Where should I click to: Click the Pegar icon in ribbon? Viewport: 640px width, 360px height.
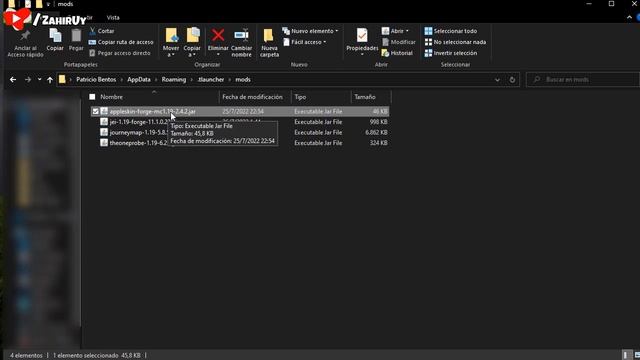76,36
